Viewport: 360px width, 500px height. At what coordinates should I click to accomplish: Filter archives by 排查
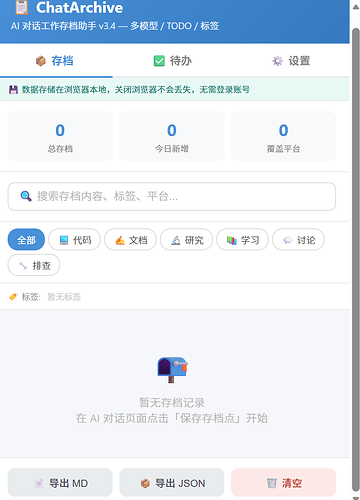pos(34,265)
